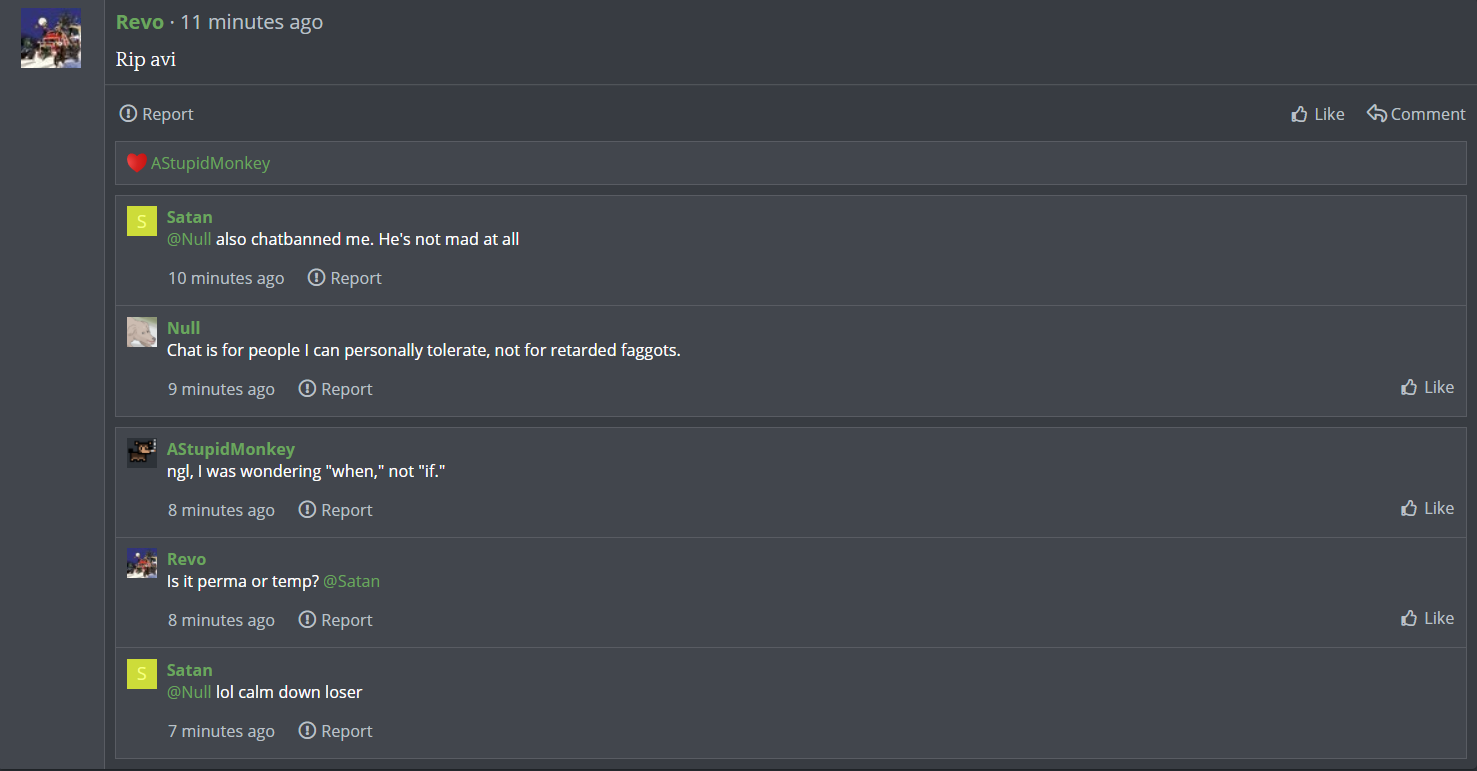Report Satan's "calm down loser" comment
Image resolution: width=1477 pixels, height=771 pixels.
[336, 731]
